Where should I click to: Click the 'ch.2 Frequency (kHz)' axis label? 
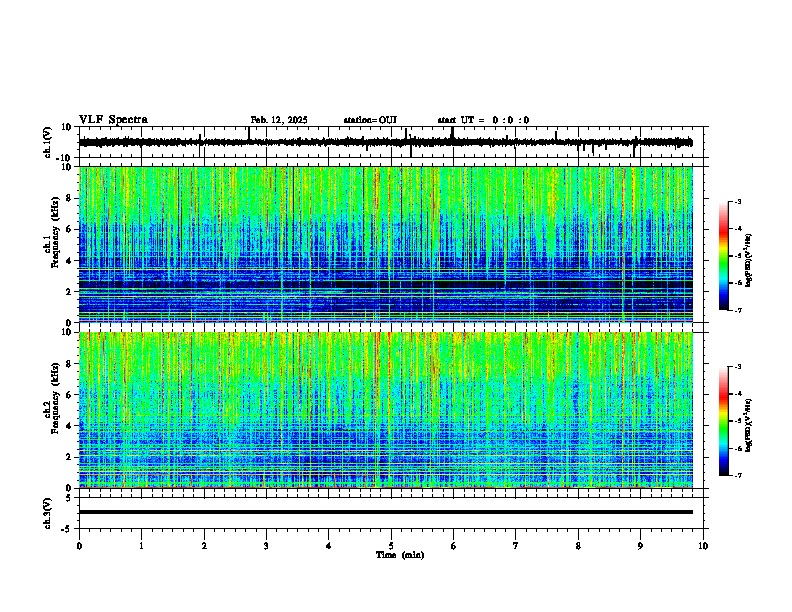click(51, 398)
